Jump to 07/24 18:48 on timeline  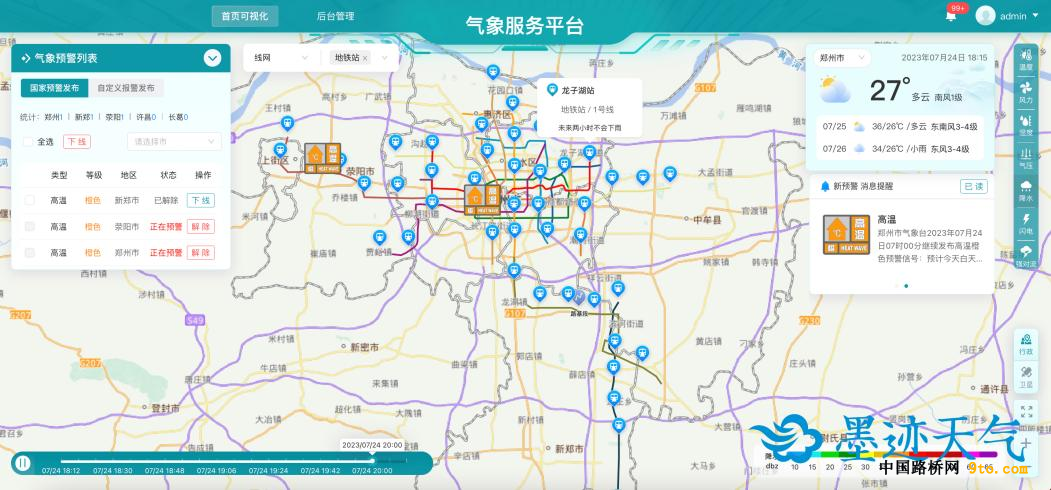(x=164, y=471)
